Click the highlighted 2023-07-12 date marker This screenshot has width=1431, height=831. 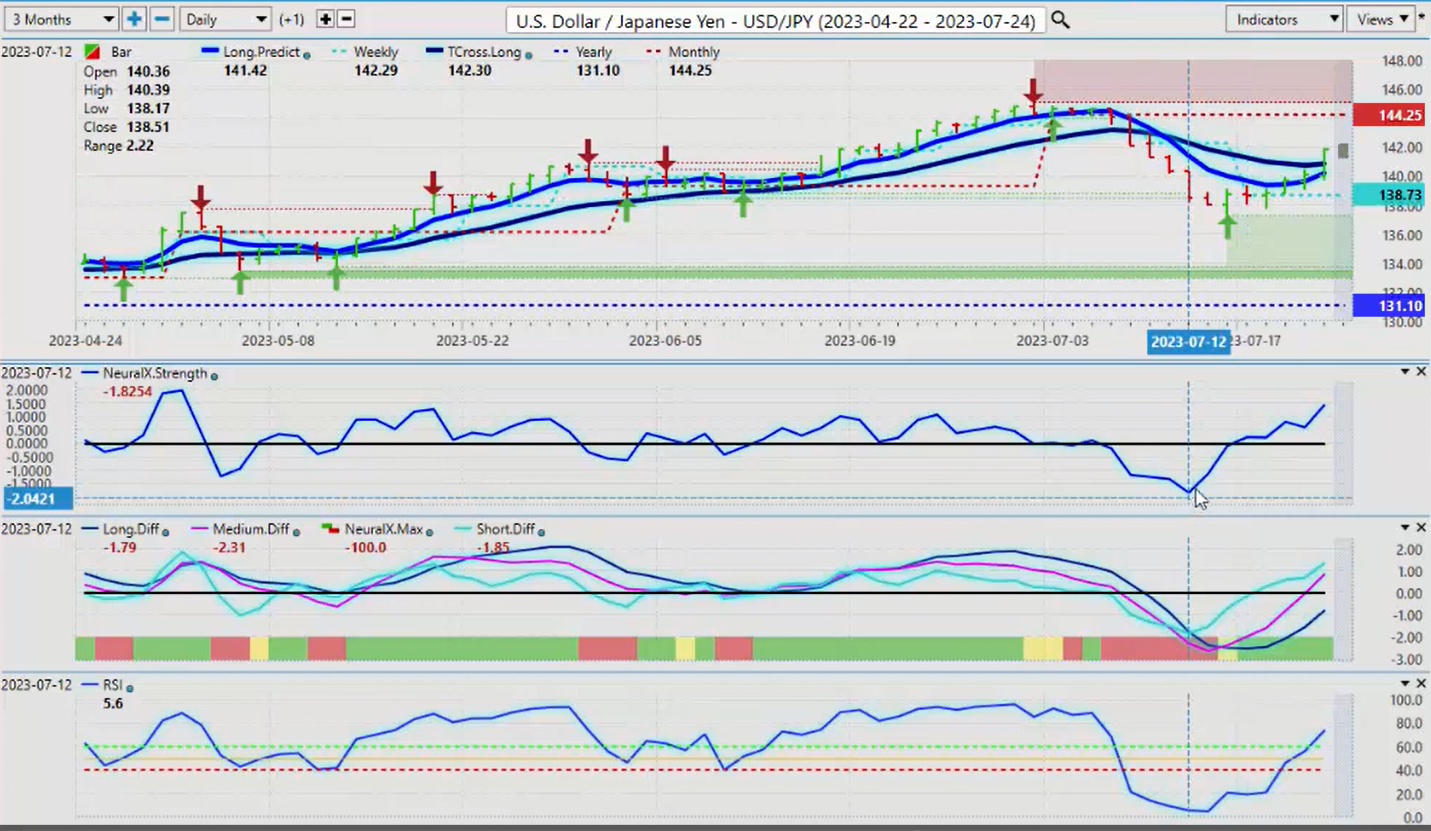1188,342
